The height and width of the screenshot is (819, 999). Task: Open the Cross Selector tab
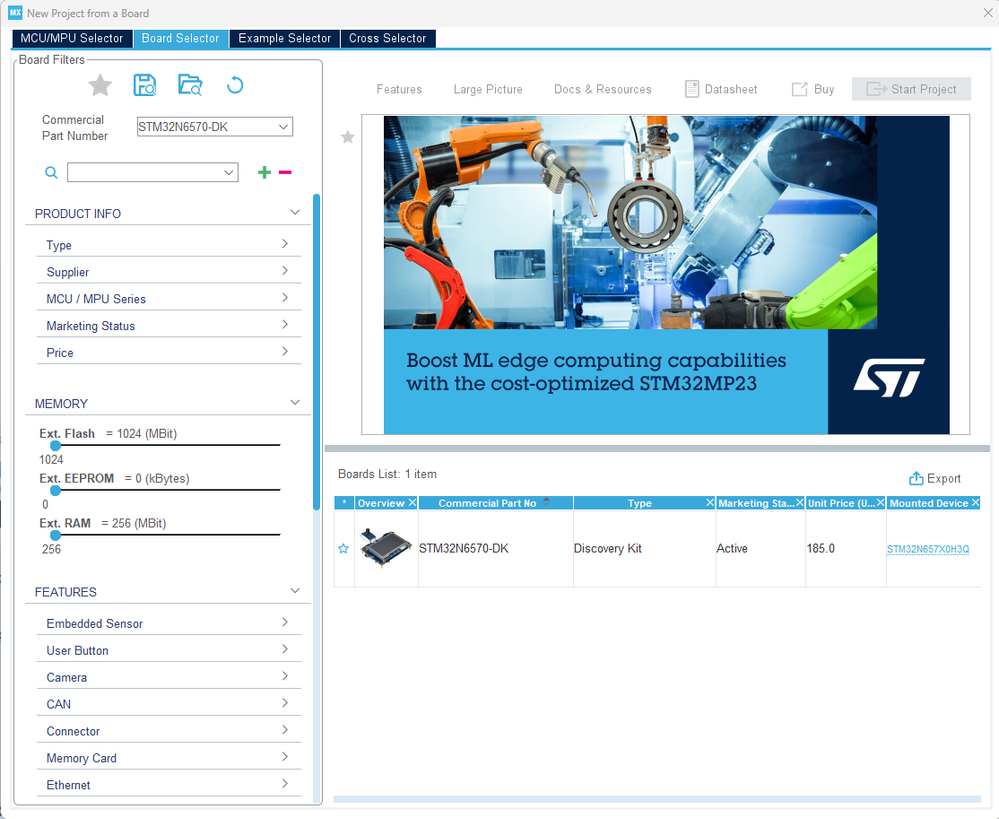[387, 38]
